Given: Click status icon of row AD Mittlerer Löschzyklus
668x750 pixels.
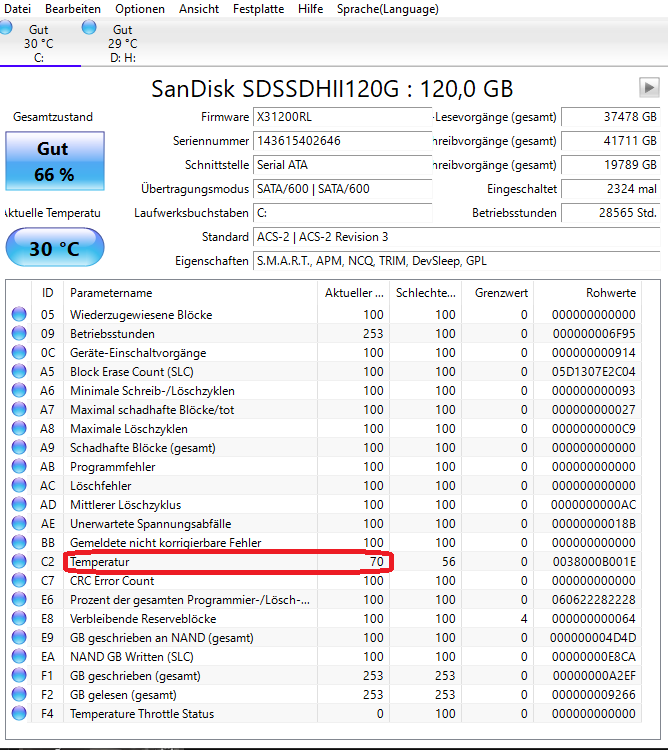Looking at the screenshot, I should (19, 505).
